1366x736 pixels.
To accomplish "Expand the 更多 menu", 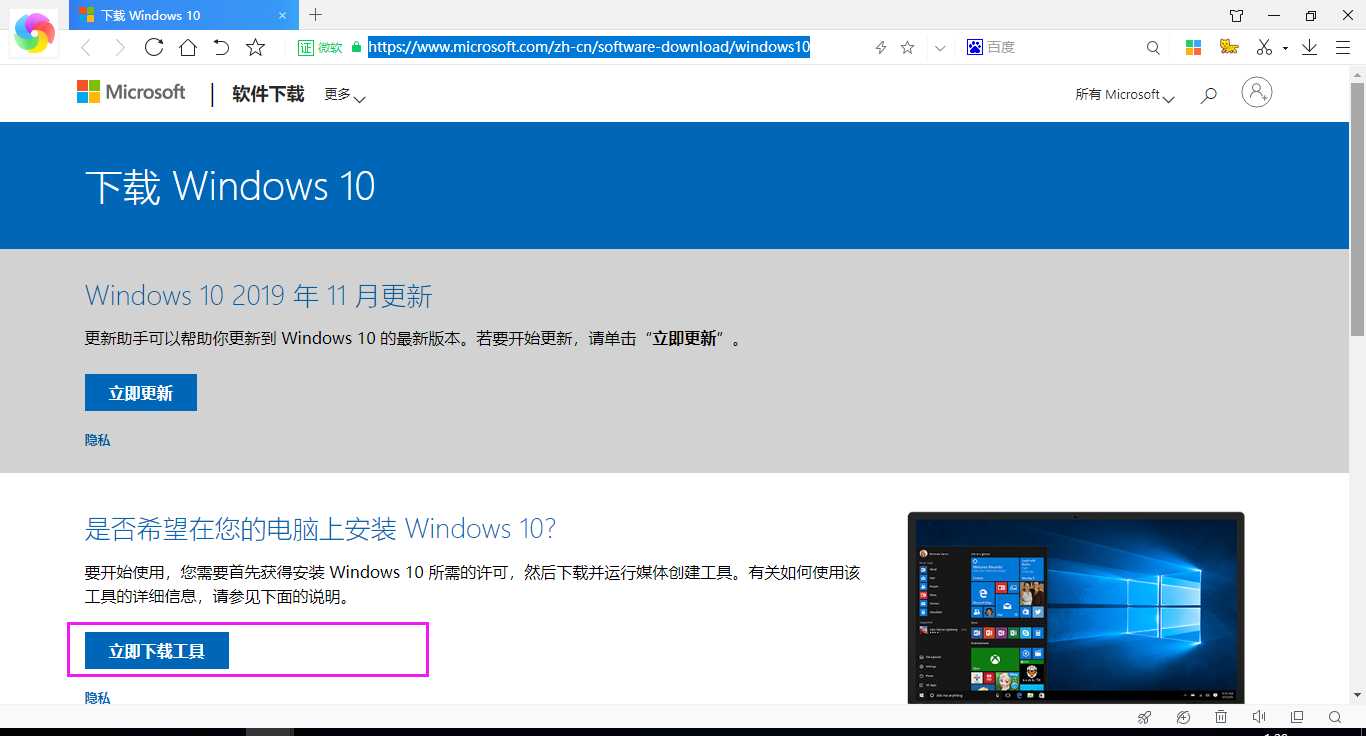I will click(x=345, y=95).
